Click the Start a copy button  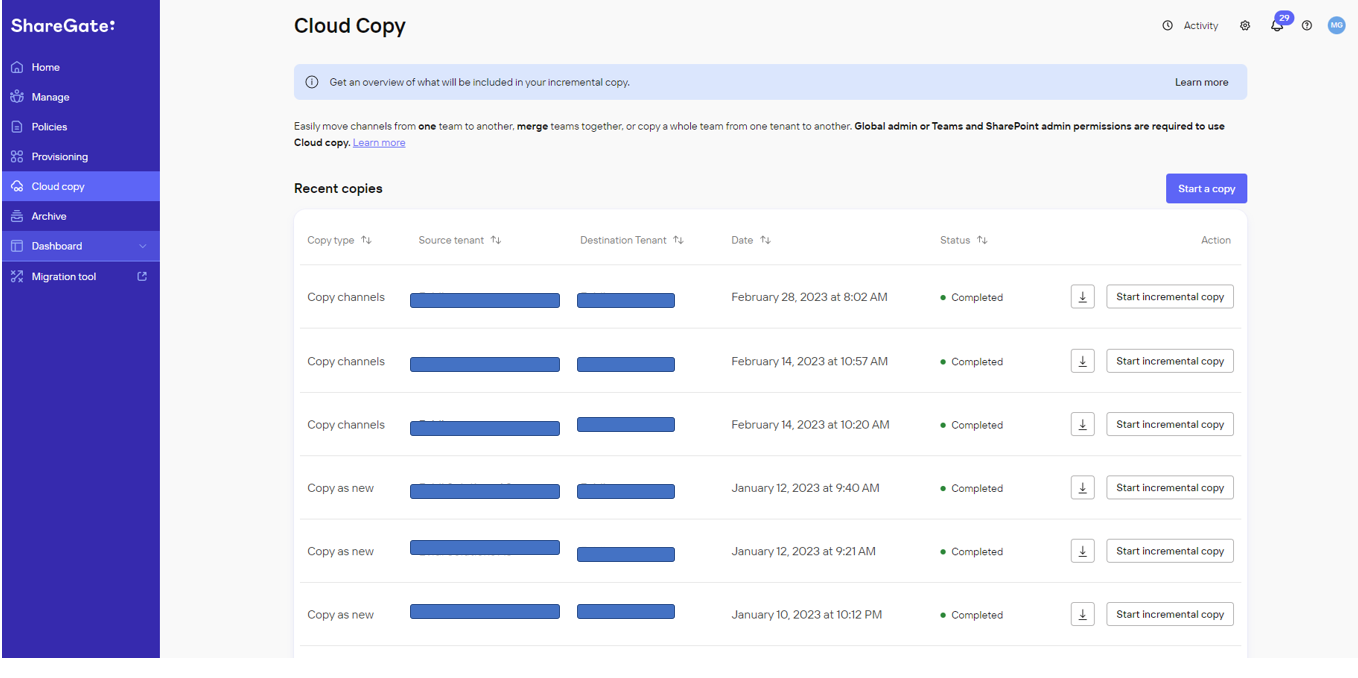[1206, 188]
